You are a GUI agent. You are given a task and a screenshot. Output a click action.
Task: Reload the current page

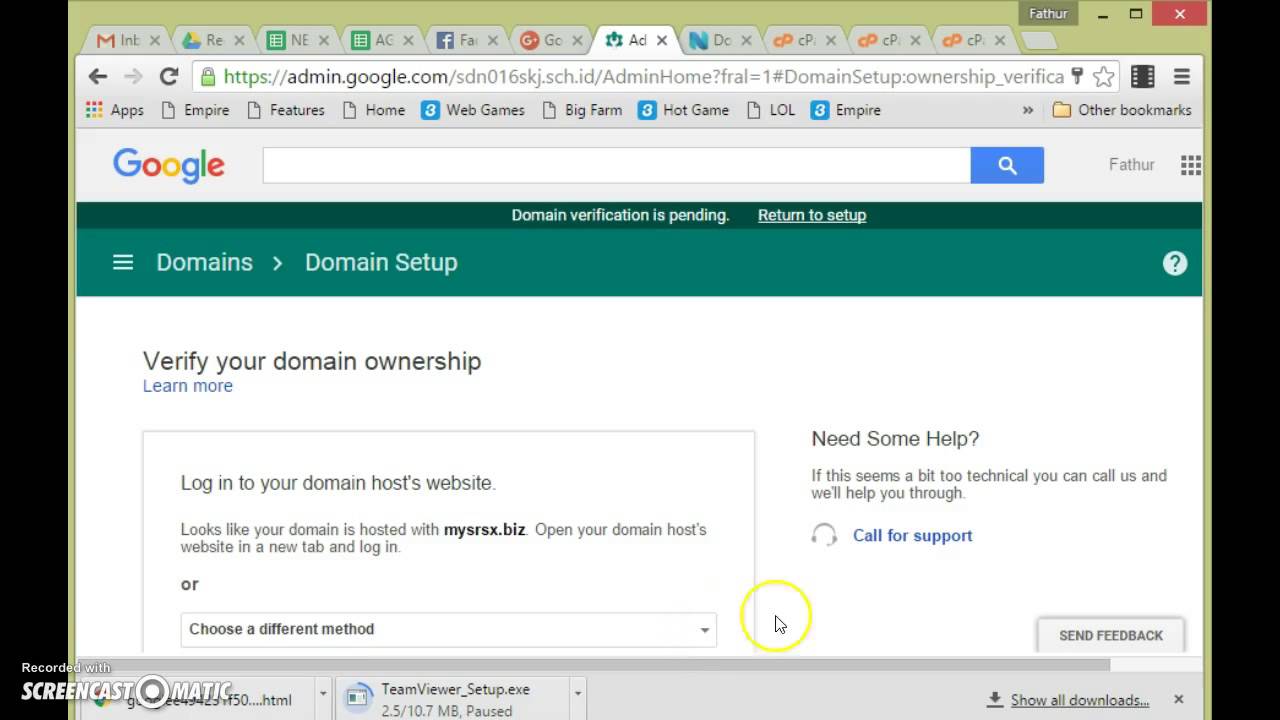click(x=169, y=76)
